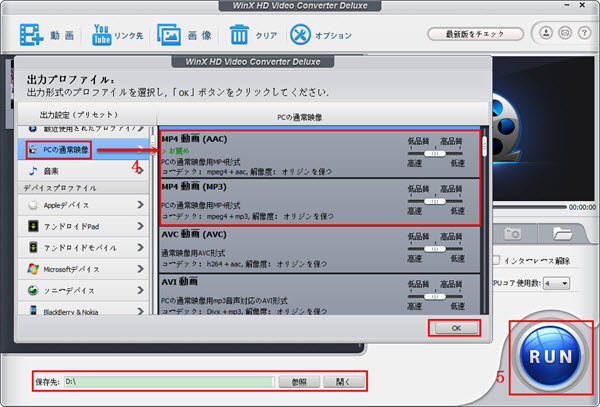This screenshot has height=407, width=600.
Task: Select the MP4 動画 (MP3) profile title
Action: click(194, 187)
